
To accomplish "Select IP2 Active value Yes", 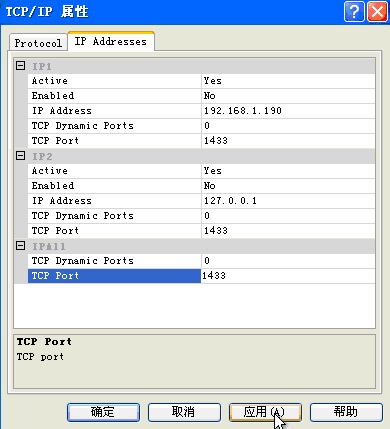I will tap(288, 171).
